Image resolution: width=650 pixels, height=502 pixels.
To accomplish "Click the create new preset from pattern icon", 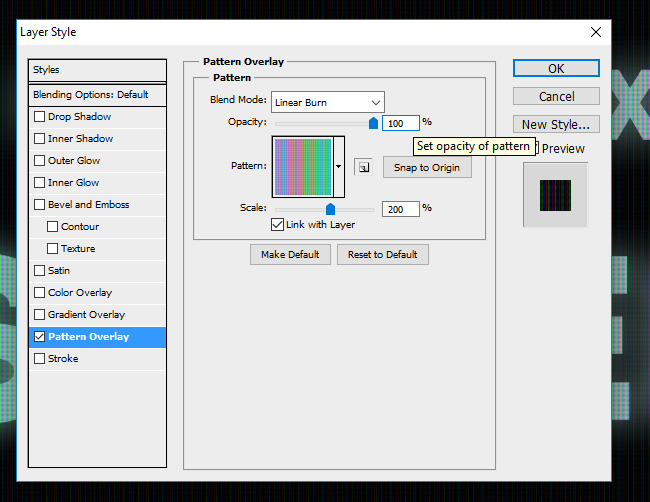I will coord(364,167).
